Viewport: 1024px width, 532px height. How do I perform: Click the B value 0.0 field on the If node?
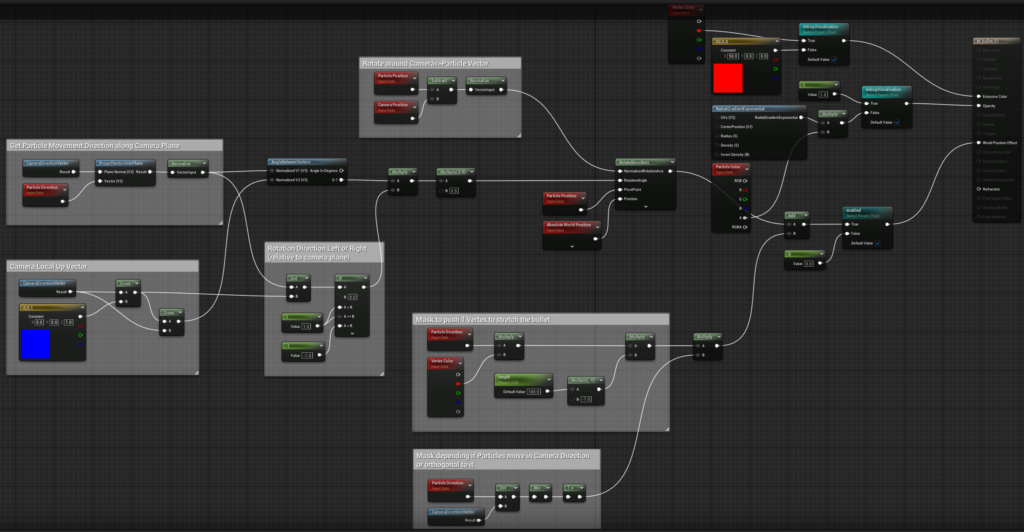tap(353, 296)
